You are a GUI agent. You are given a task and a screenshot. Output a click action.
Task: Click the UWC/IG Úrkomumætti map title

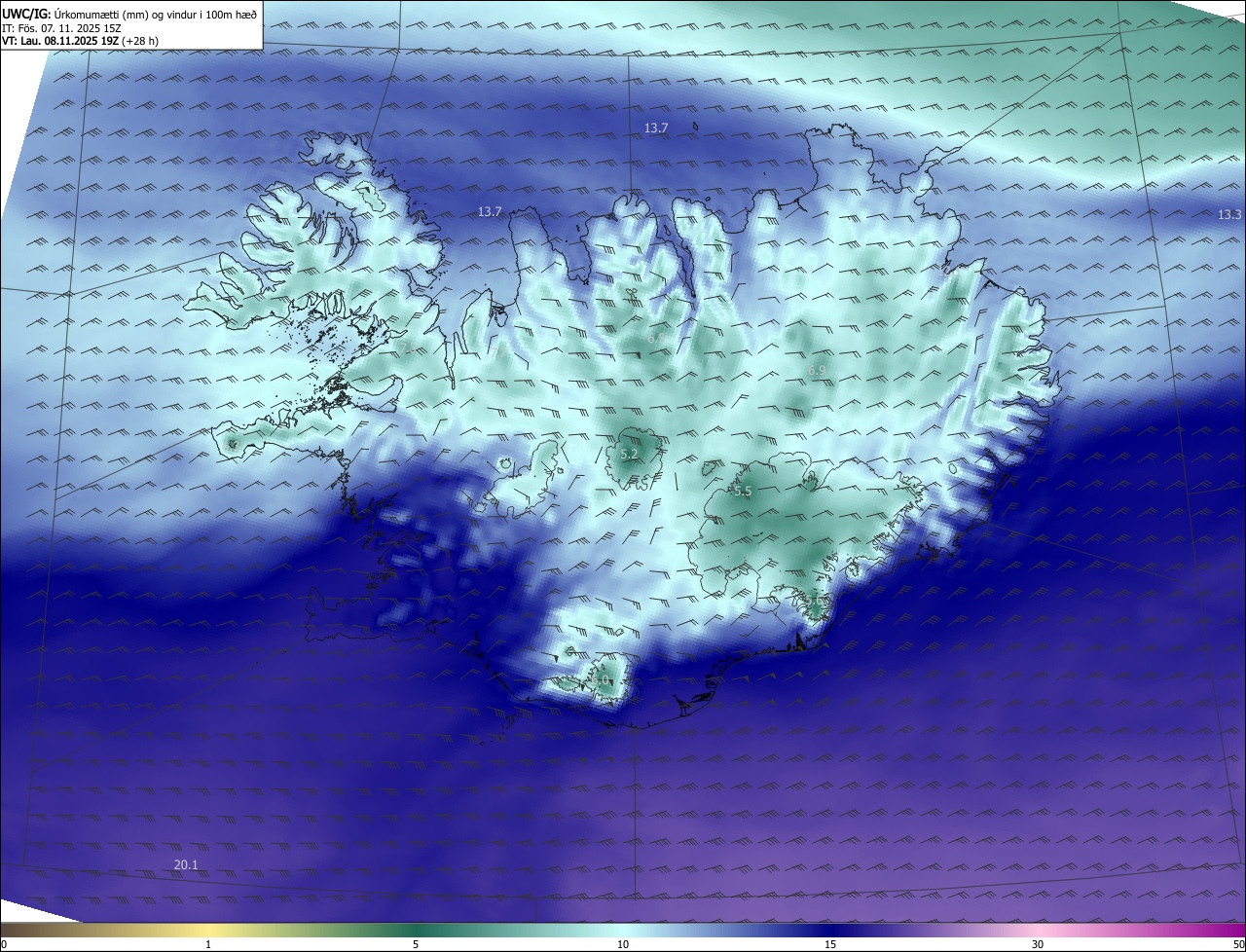pos(129,14)
